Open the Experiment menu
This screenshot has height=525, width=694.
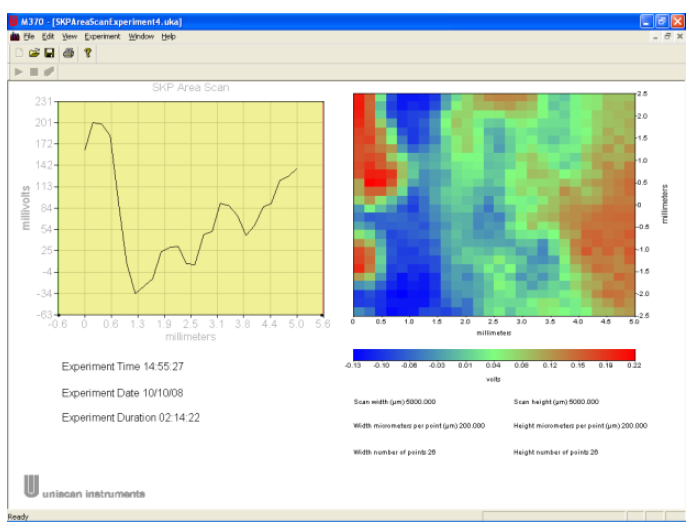[x=103, y=36]
